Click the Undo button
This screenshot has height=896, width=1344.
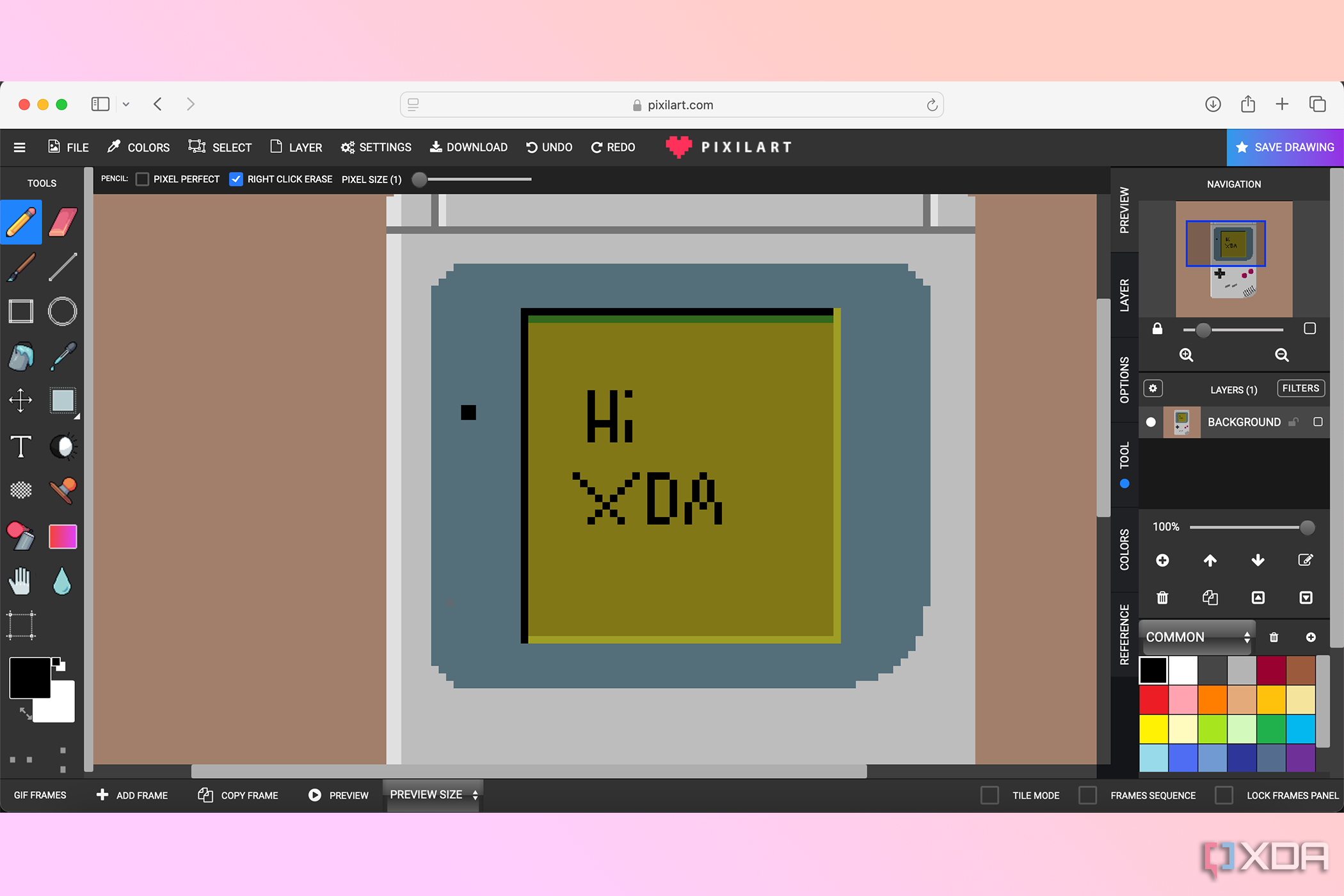pyautogui.click(x=549, y=148)
